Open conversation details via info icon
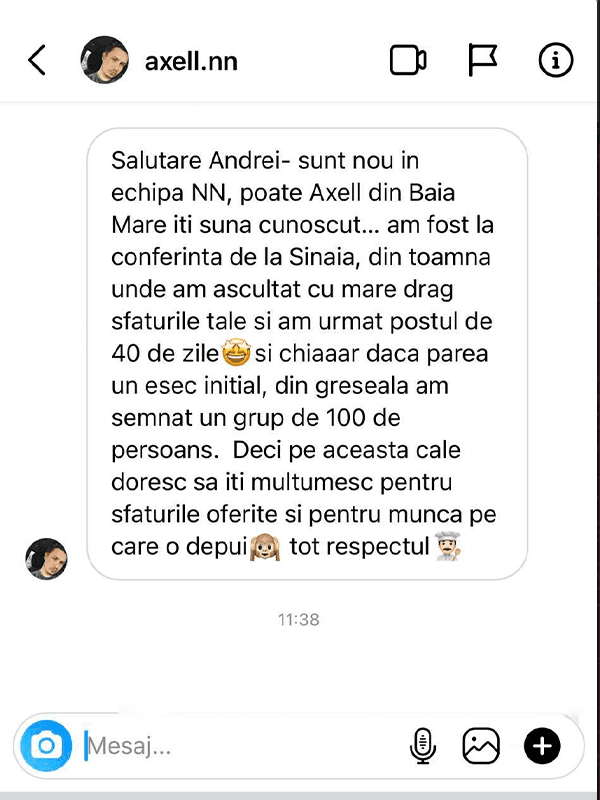 pos(556,60)
